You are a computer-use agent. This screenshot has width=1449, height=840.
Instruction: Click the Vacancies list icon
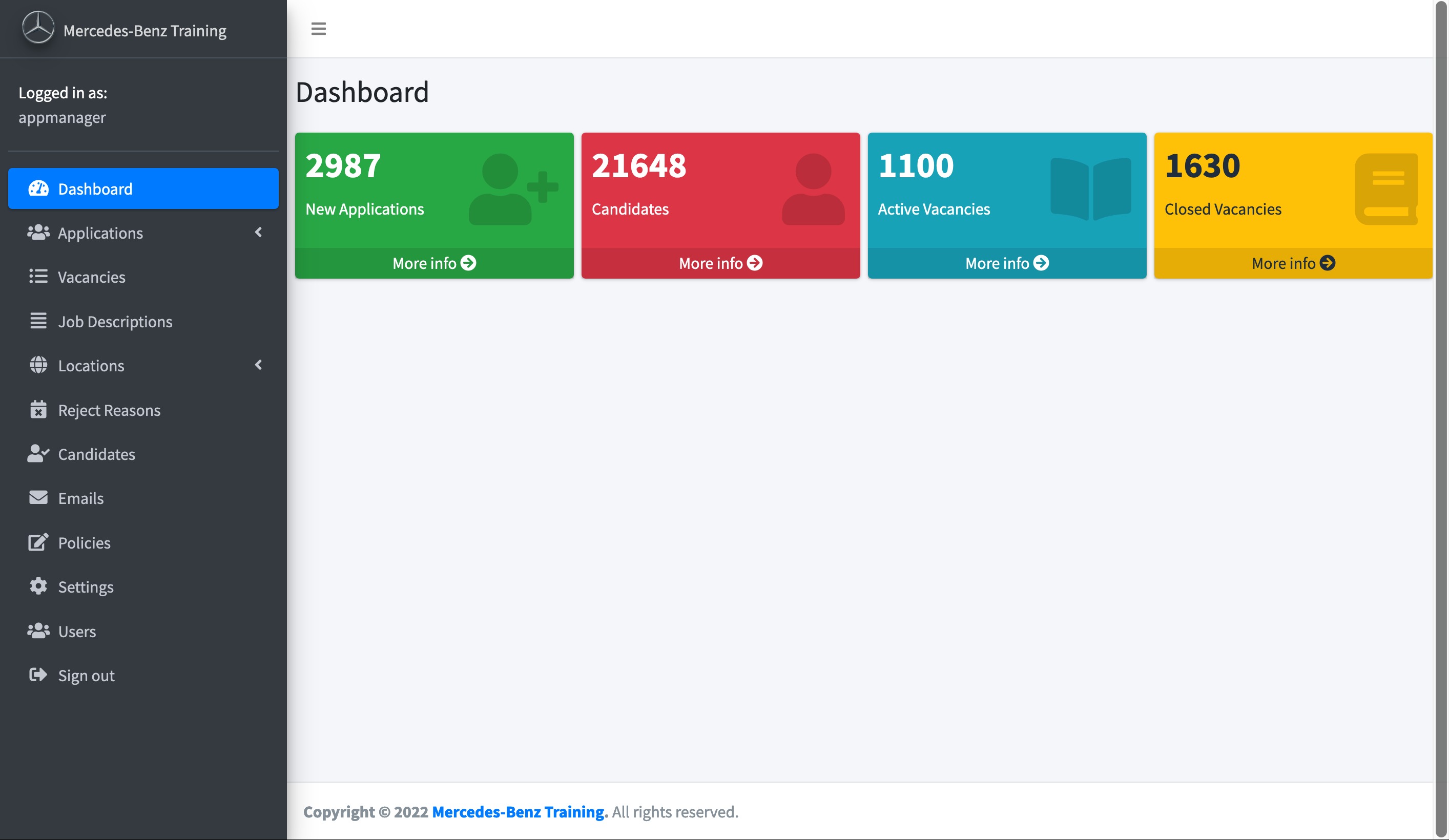click(x=38, y=277)
